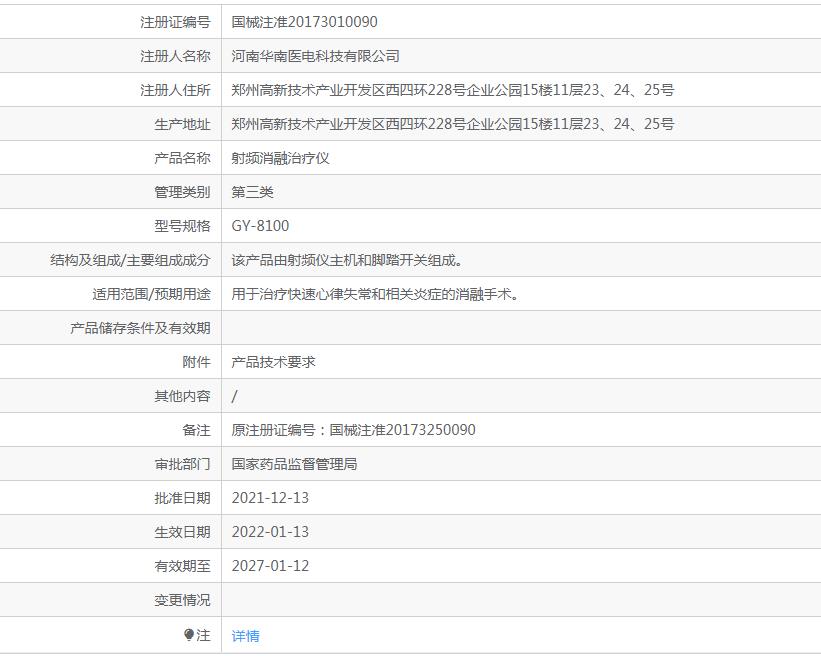
Task: Click the 型号规格 label
Action: coord(182,226)
